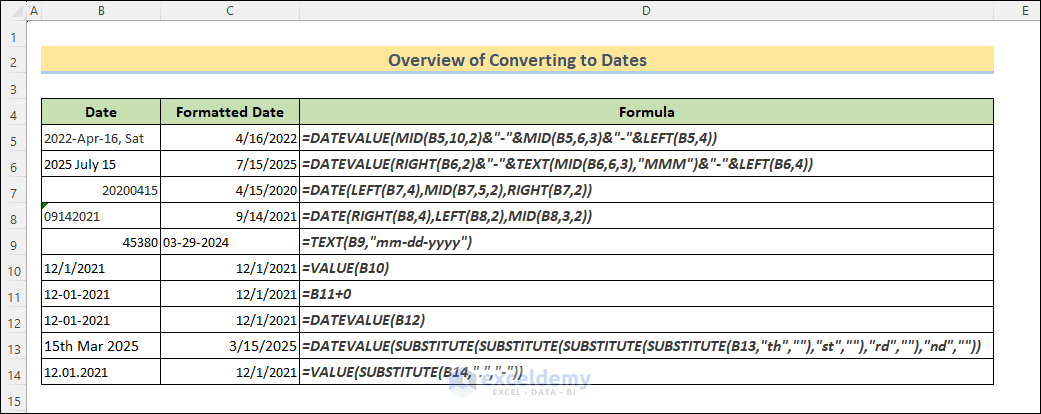Click the =DATEVALUE(B12) formula cell
This screenshot has width=1041, height=414.
tap(646, 321)
